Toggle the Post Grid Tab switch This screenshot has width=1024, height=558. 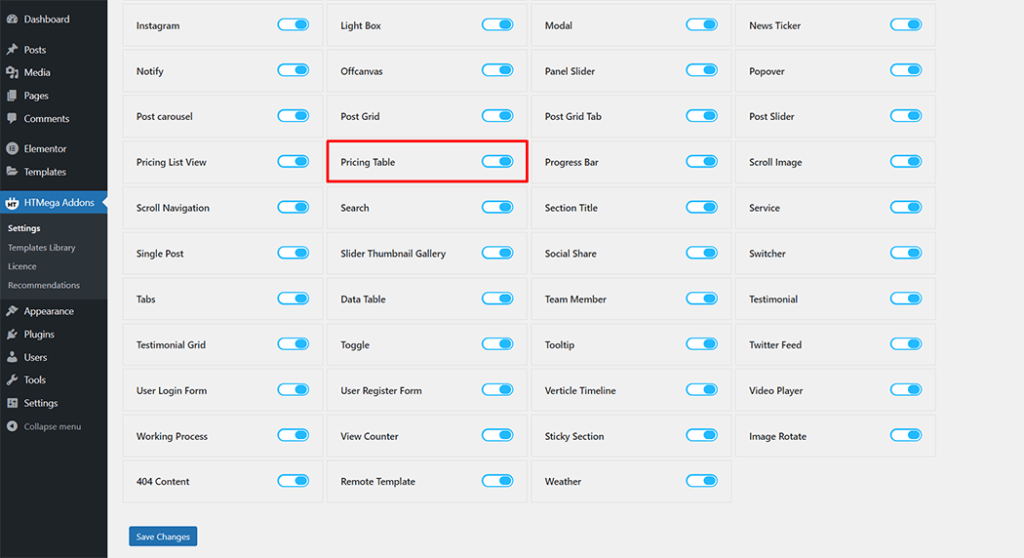pos(702,116)
